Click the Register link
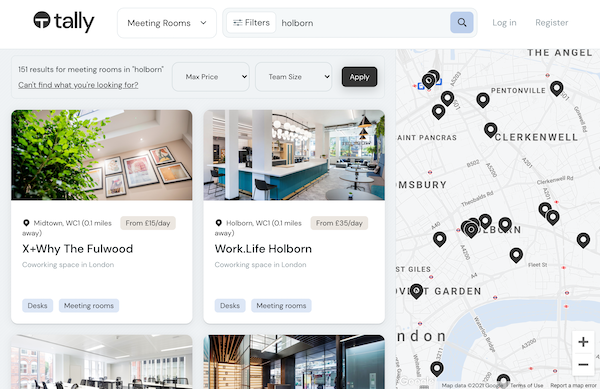This screenshot has width=600, height=389. point(551,23)
